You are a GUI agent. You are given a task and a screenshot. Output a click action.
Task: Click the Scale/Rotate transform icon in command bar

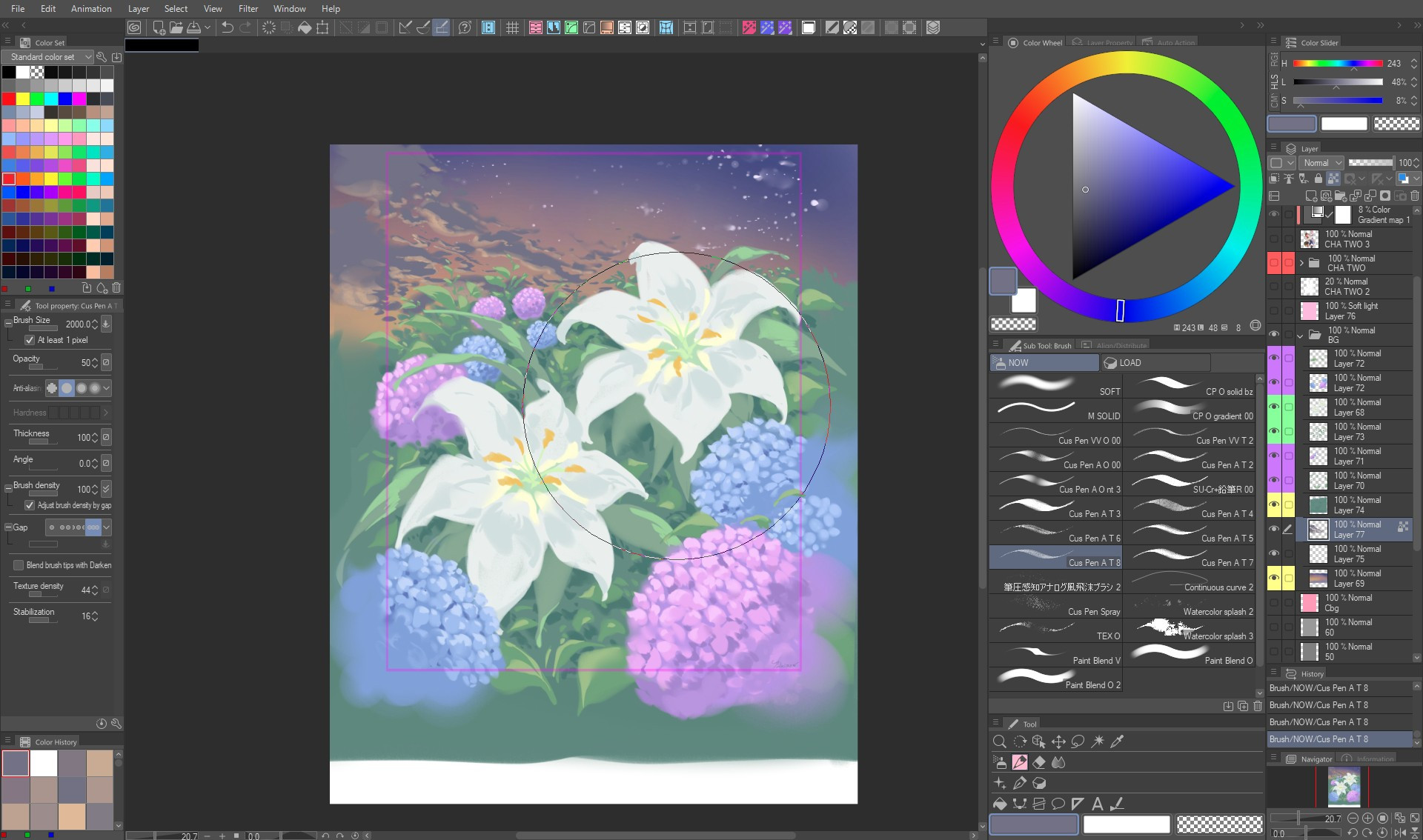pyautogui.click(x=322, y=27)
